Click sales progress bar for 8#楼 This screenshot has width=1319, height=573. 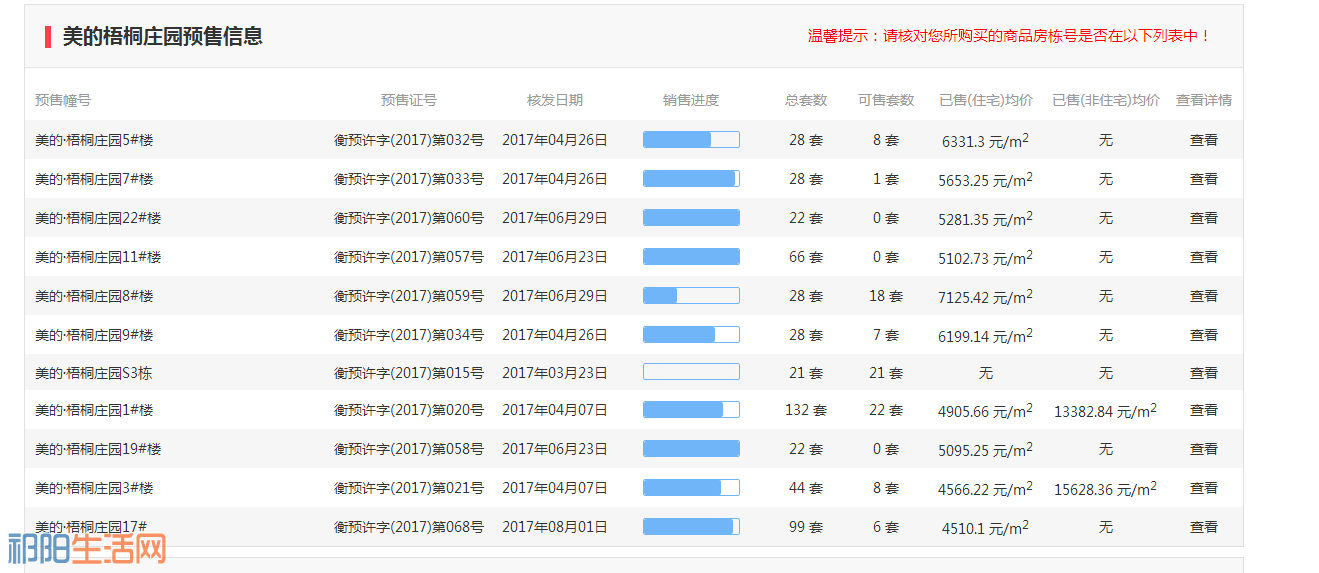[x=691, y=296]
